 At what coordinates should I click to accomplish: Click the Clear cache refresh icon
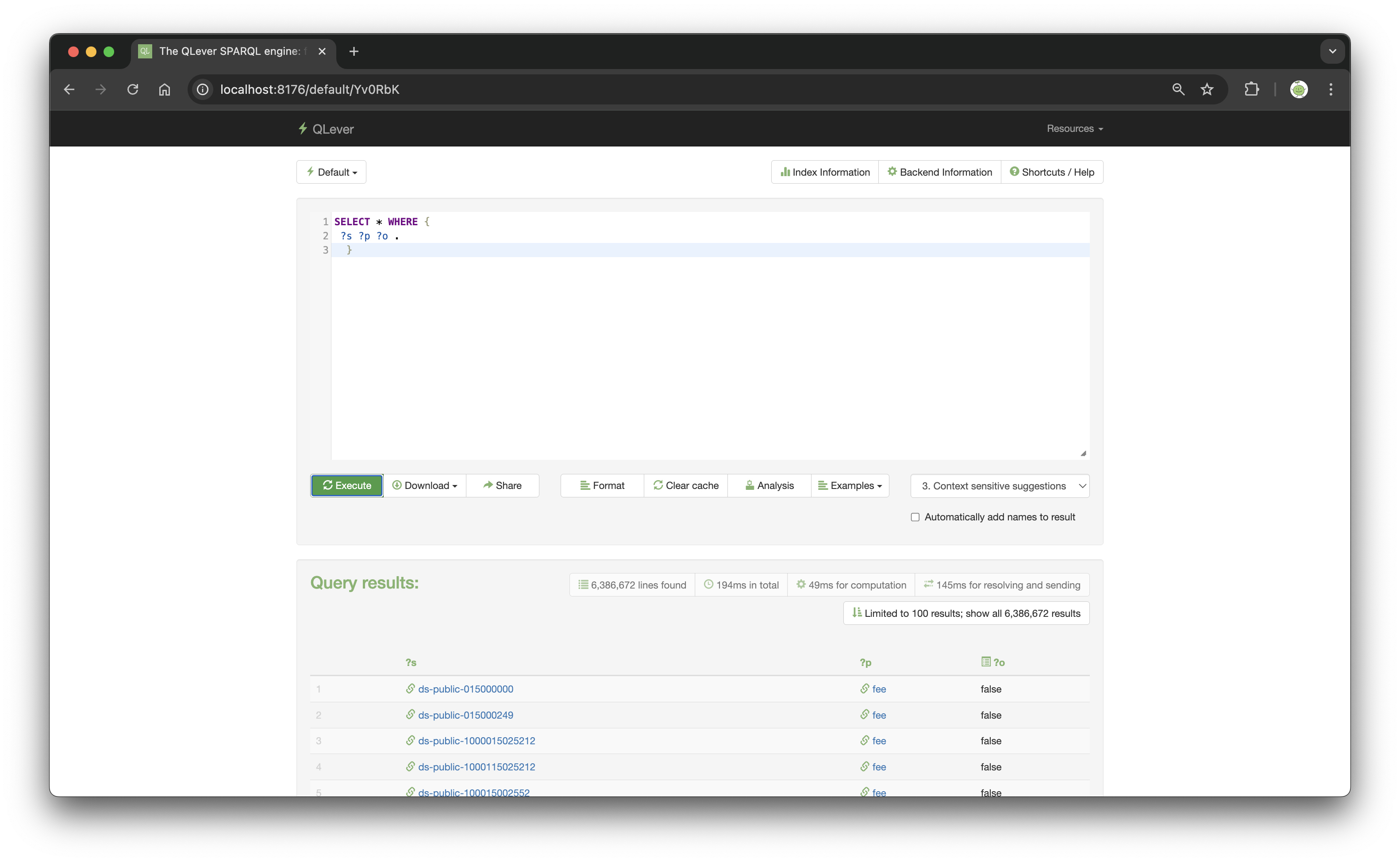coord(658,485)
